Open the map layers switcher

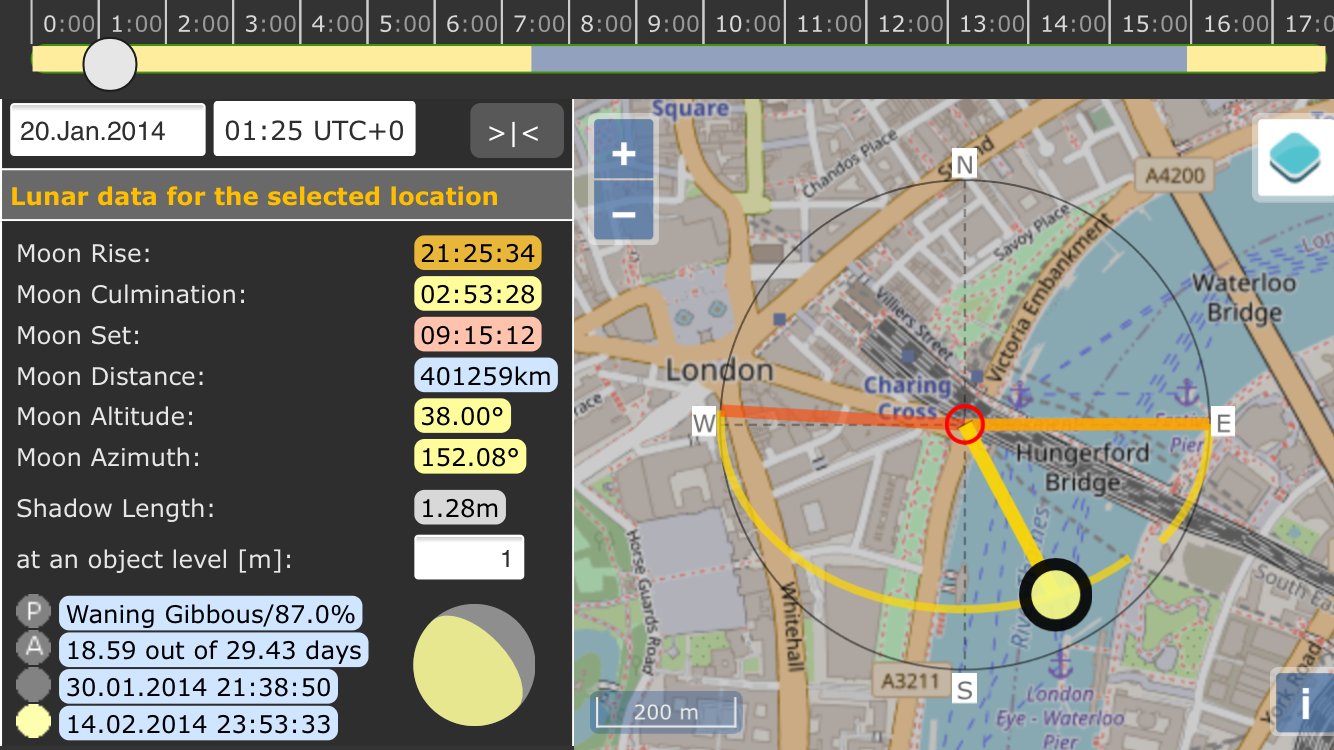pyautogui.click(x=1295, y=157)
